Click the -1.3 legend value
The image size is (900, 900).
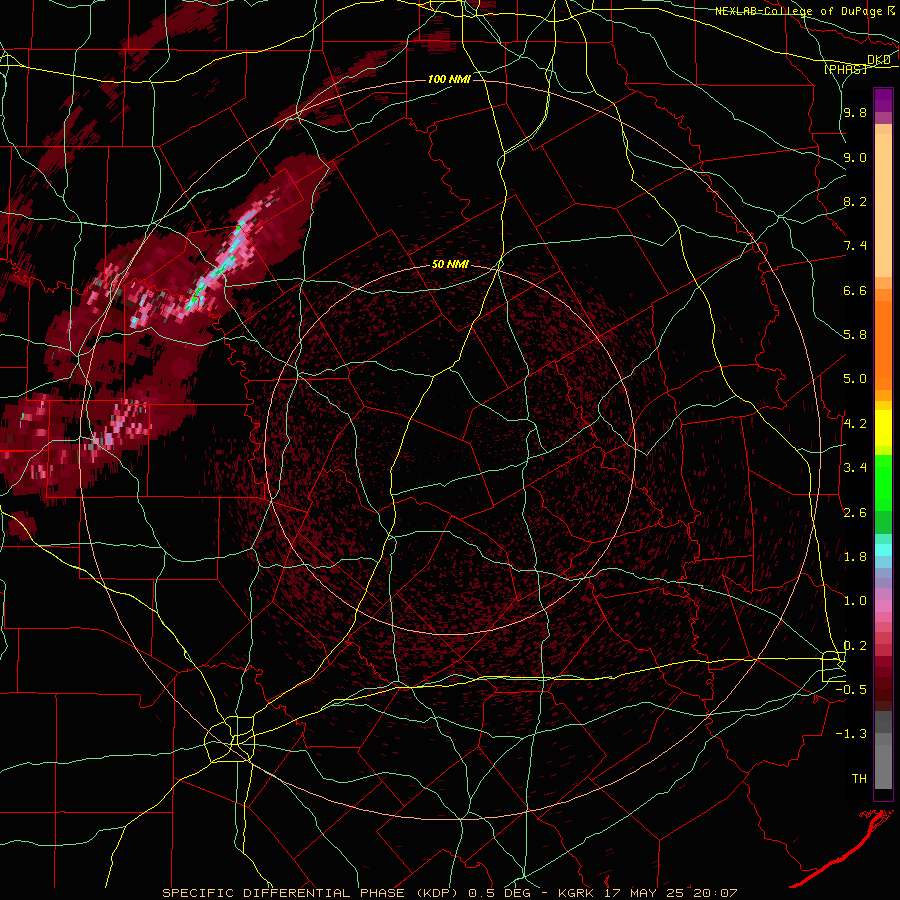851,734
